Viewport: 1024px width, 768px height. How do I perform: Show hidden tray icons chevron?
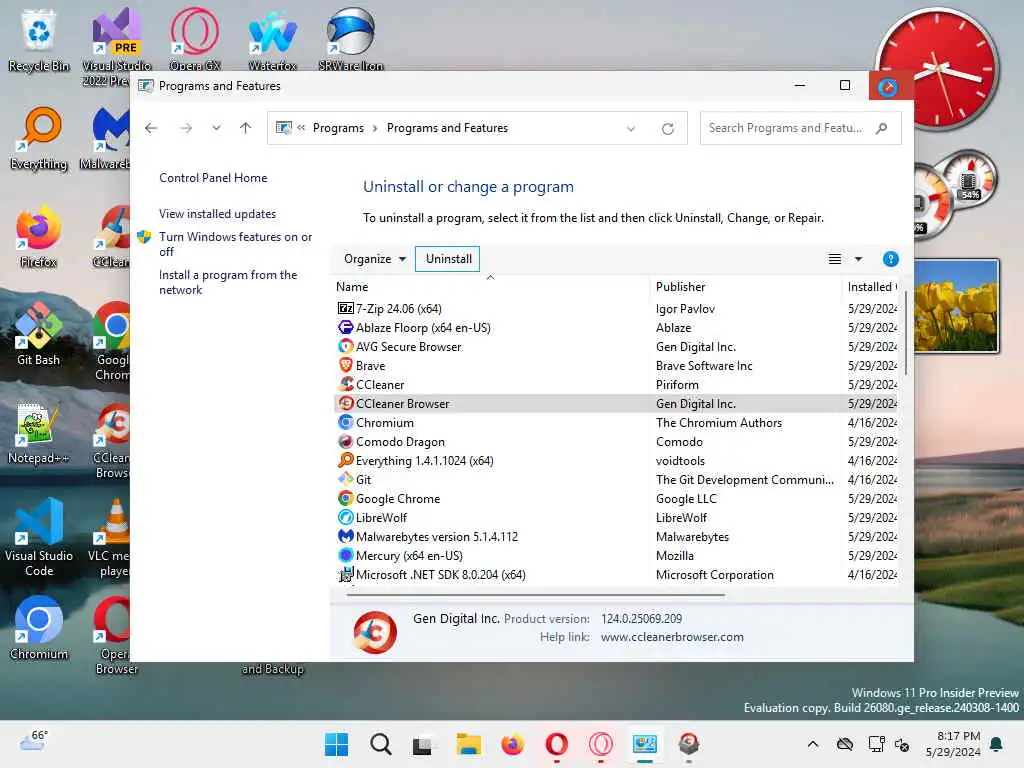click(x=813, y=744)
